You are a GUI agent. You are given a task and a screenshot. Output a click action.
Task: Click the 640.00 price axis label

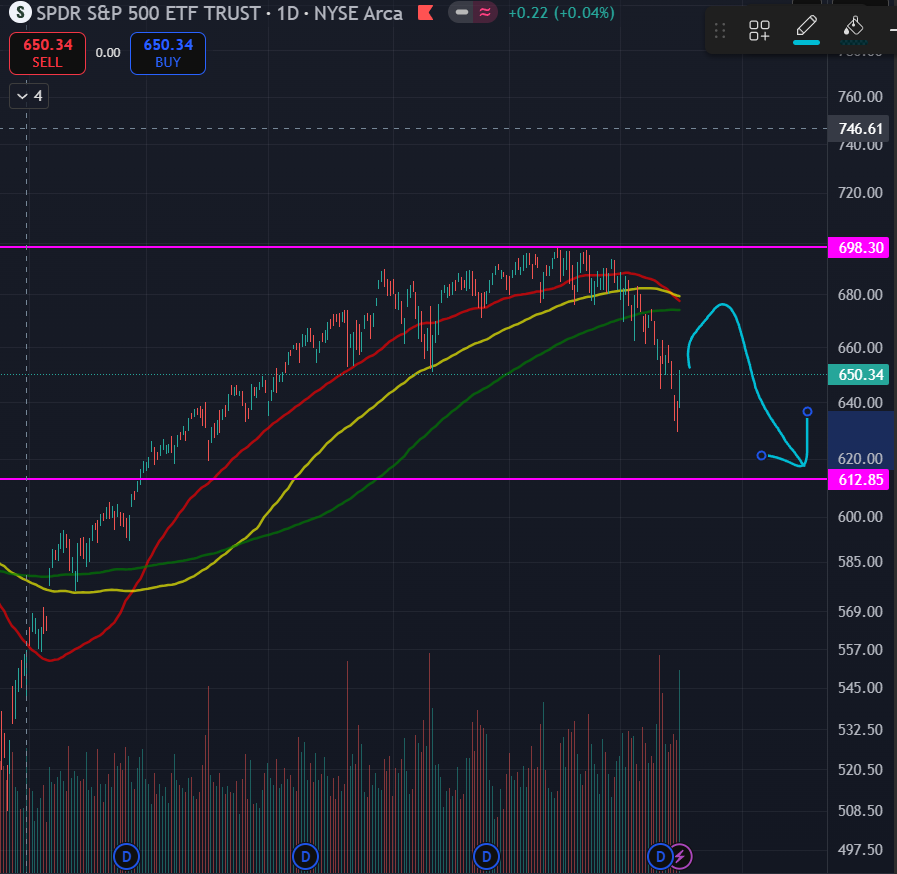coord(860,403)
